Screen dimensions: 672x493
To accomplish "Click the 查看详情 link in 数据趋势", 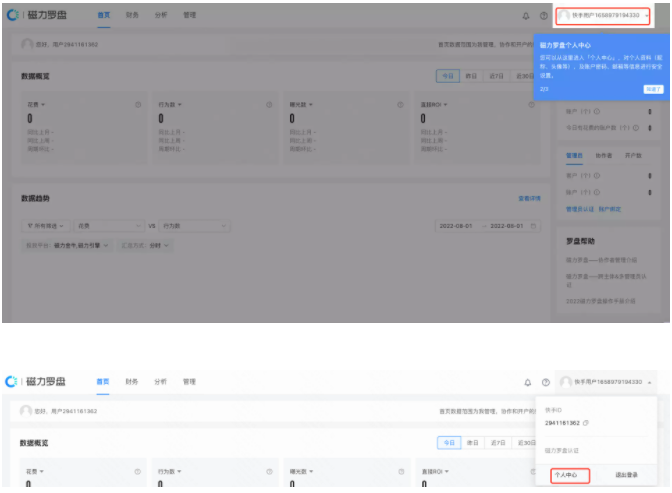I will point(529,199).
